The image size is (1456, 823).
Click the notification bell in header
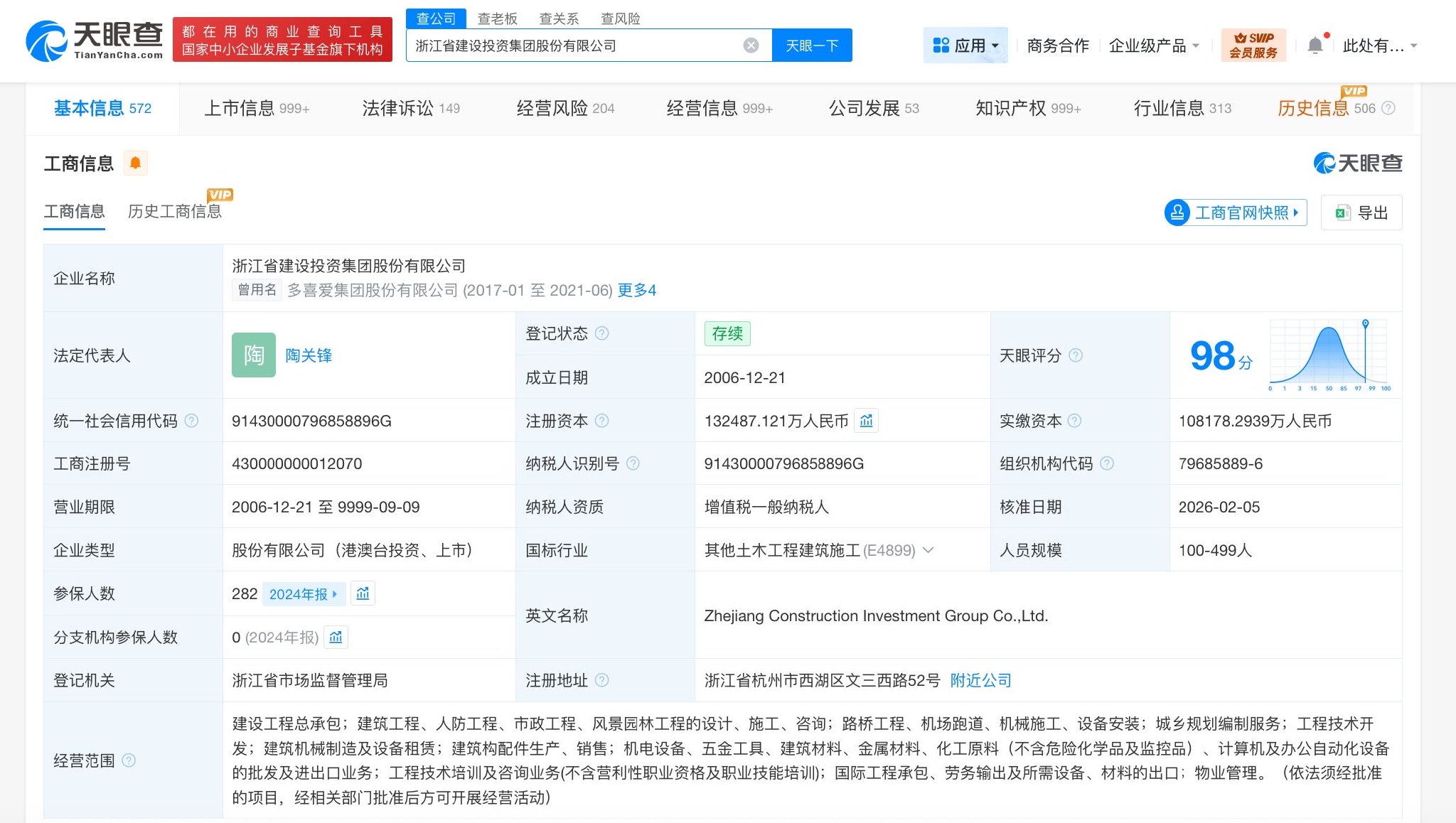(x=1315, y=45)
